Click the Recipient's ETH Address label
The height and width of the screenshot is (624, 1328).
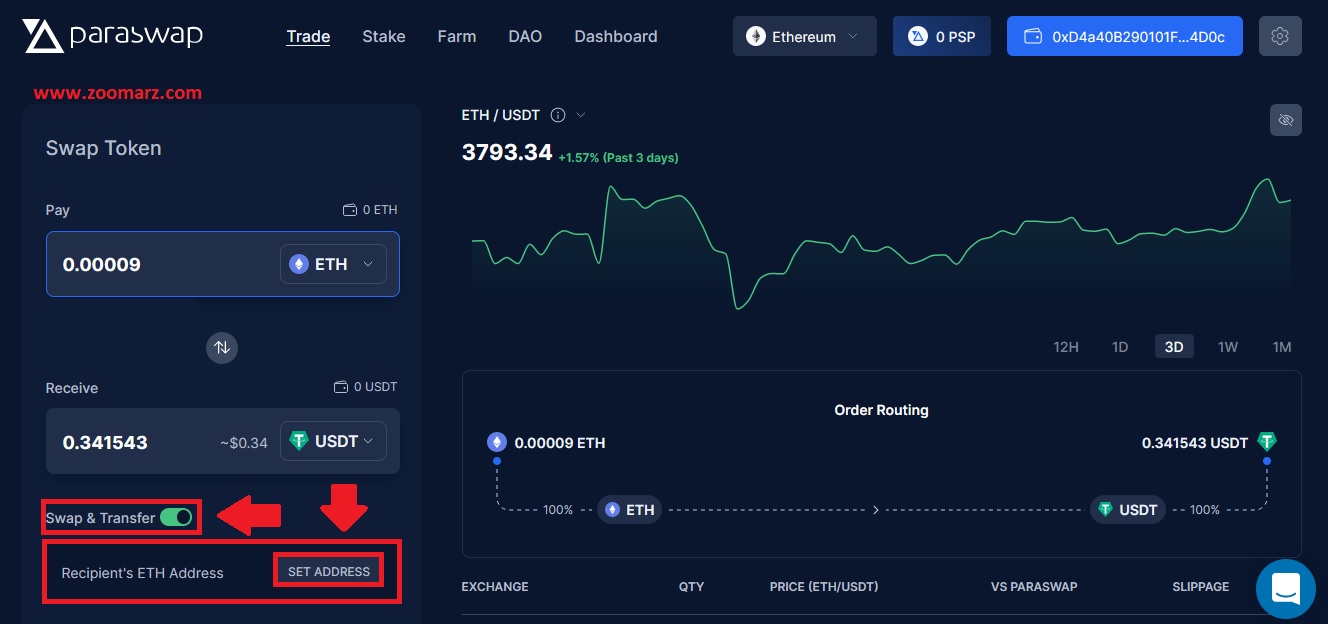pos(143,573)
